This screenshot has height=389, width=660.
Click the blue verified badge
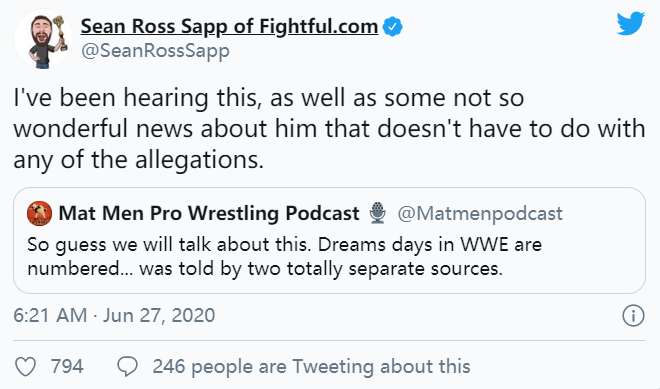(392, 27)
